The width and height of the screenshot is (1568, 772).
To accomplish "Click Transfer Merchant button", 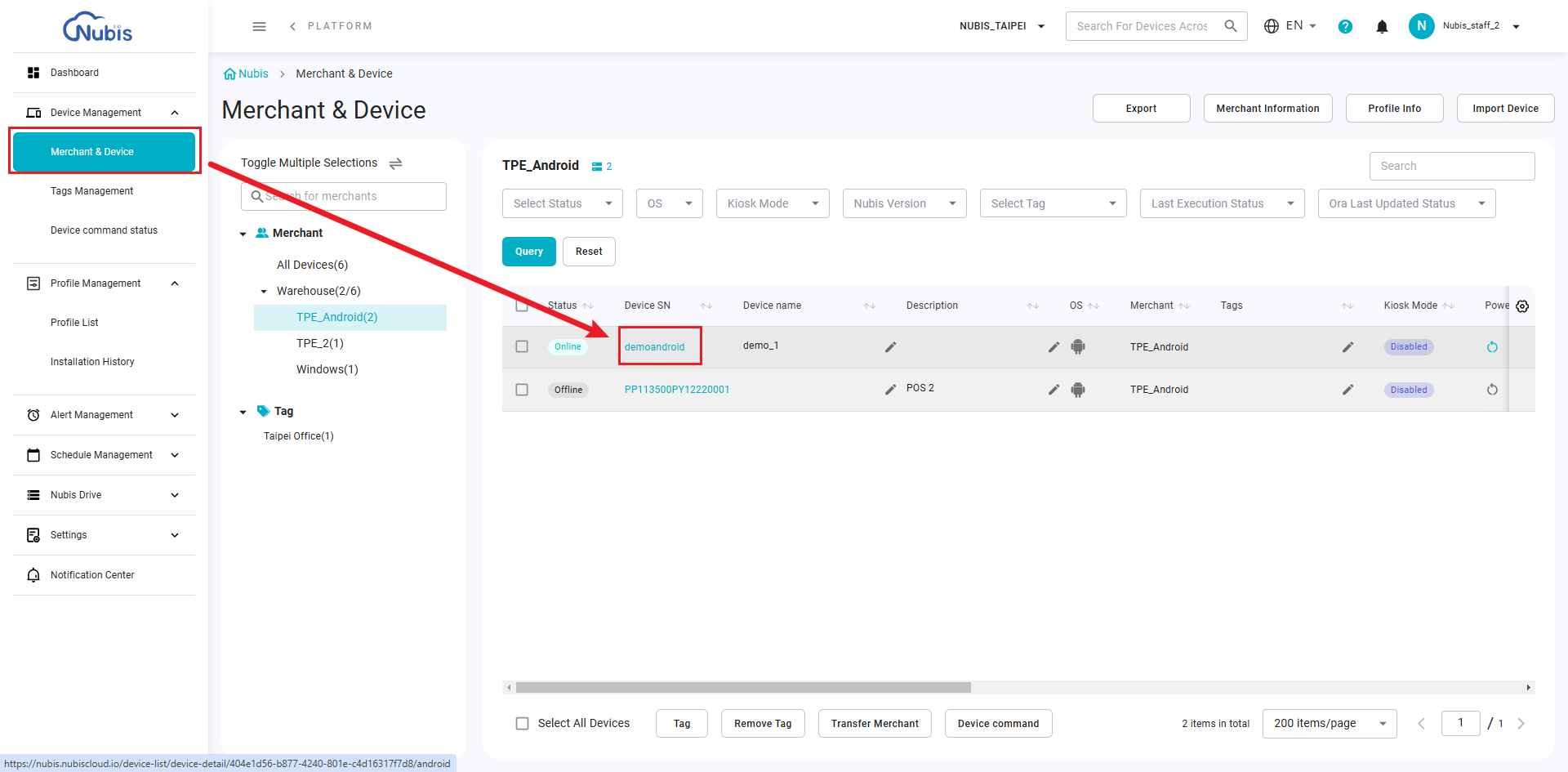I will click(x=875, y=724).
